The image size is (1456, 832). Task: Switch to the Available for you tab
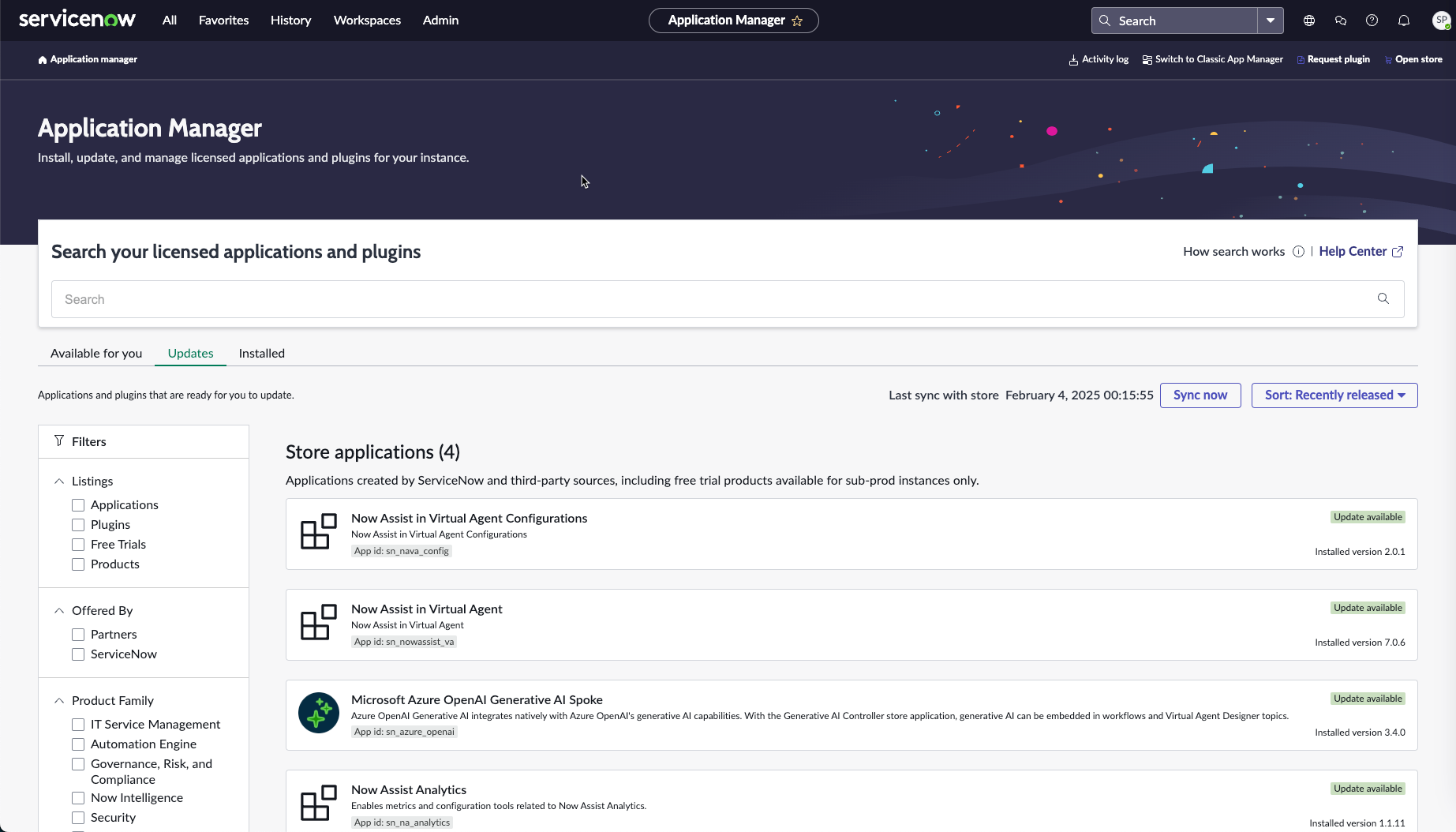[96, 354]
